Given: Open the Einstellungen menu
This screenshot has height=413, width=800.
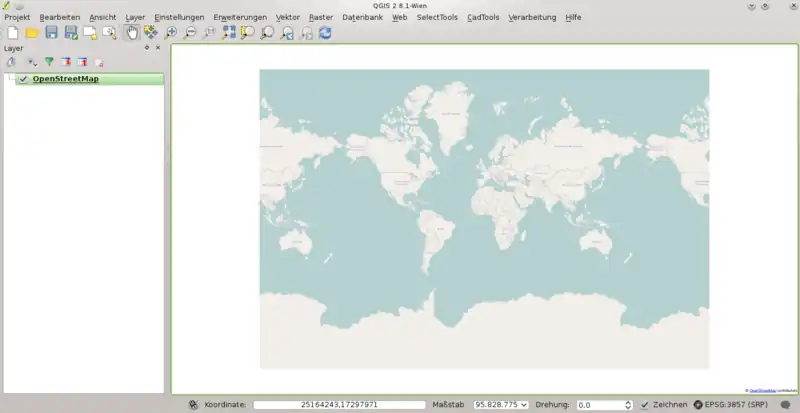Looking at the screenshot, I should [x=179, y=17].
